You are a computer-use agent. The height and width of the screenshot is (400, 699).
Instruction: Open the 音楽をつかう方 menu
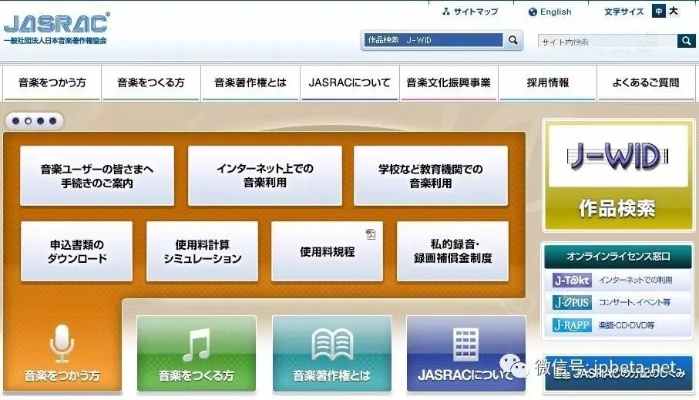52,83
